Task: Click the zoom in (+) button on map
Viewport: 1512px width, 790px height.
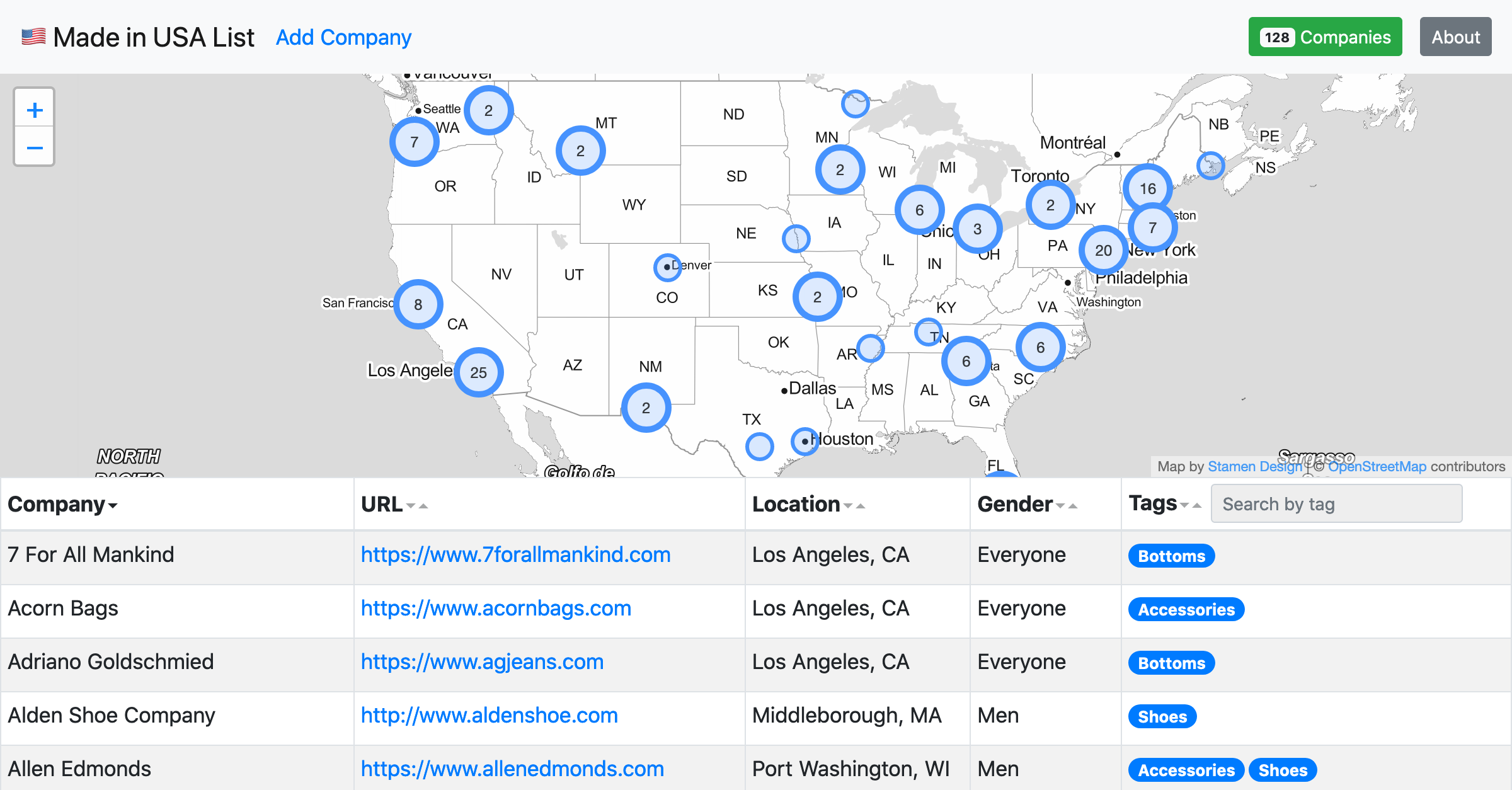Action: 35,109
